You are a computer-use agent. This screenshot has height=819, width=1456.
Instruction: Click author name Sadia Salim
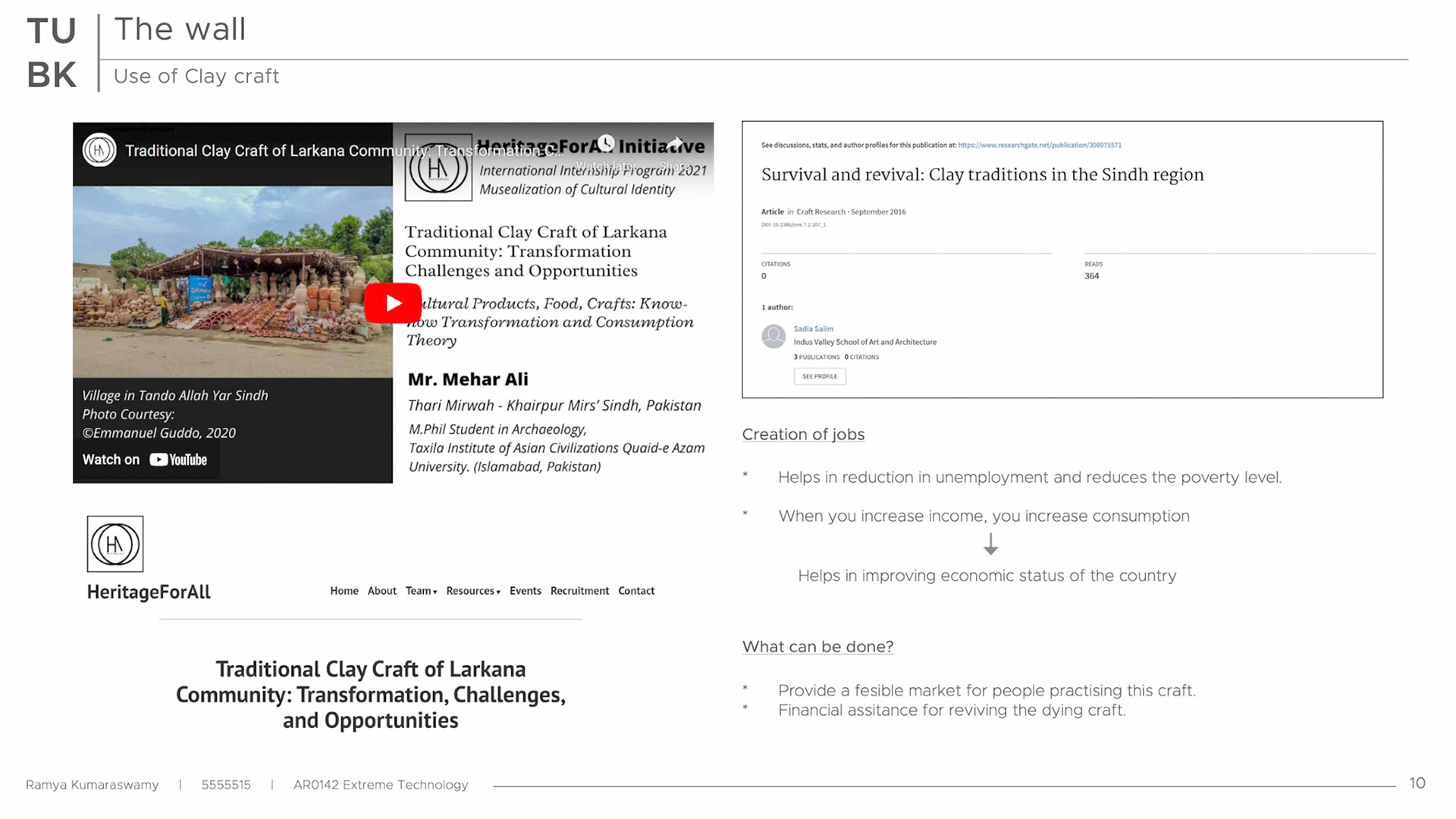click(813, 329)
